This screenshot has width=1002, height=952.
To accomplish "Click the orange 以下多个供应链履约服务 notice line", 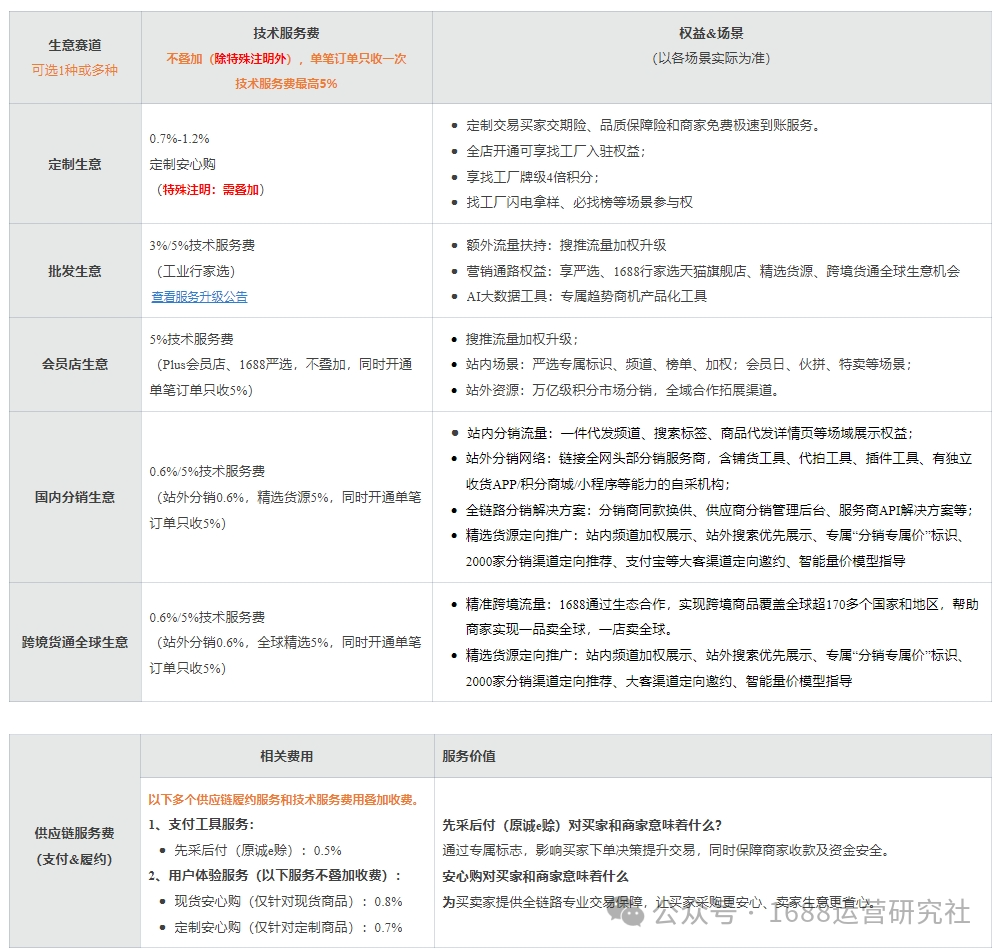I will point(283,799).
